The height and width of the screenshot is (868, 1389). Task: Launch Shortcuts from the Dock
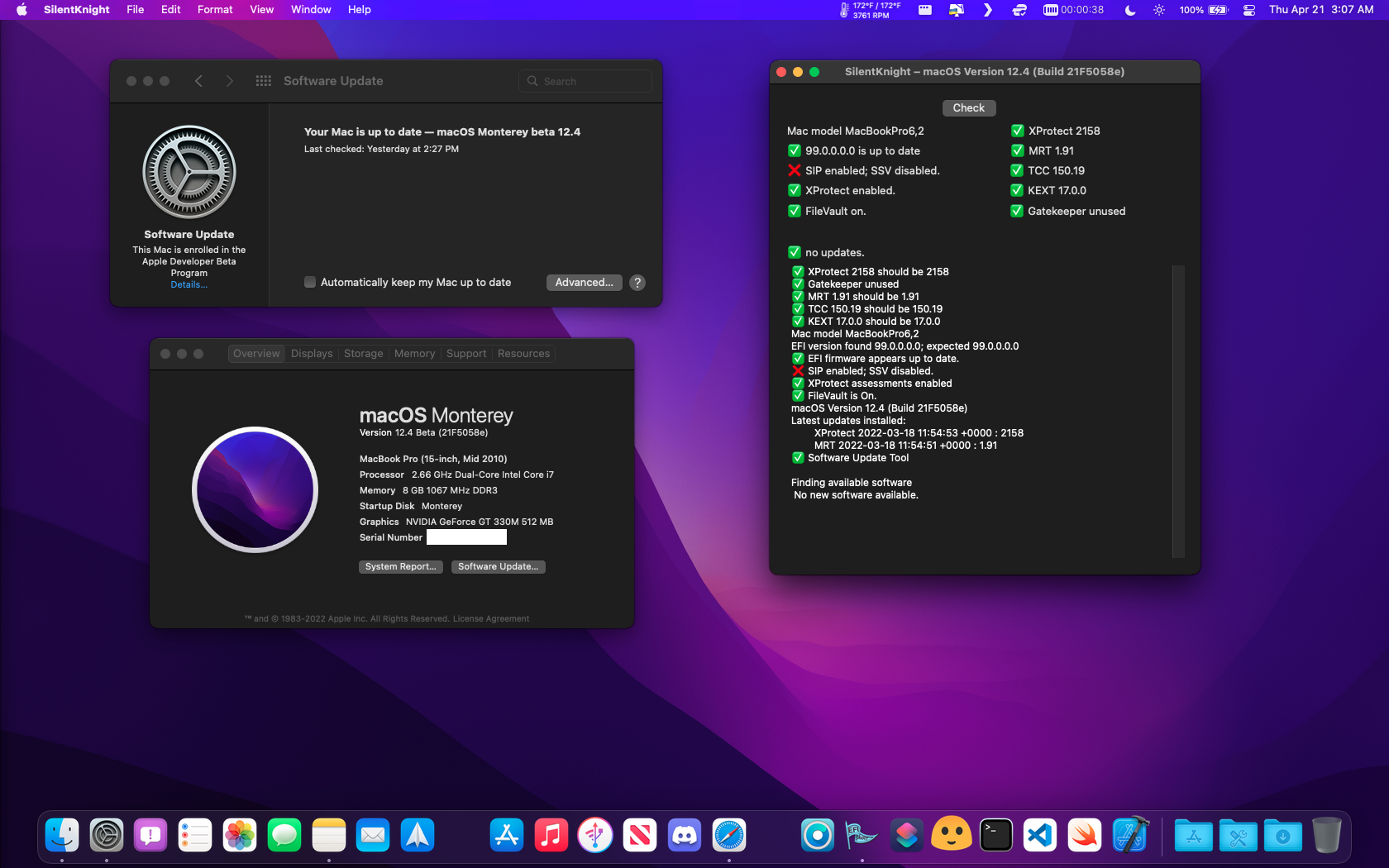pyautogui.click(x=907, y=835)
